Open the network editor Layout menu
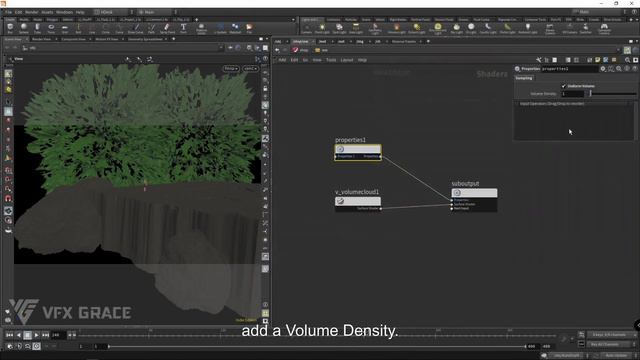This screenshot has width=640, height=360. [x=347, y=60]
